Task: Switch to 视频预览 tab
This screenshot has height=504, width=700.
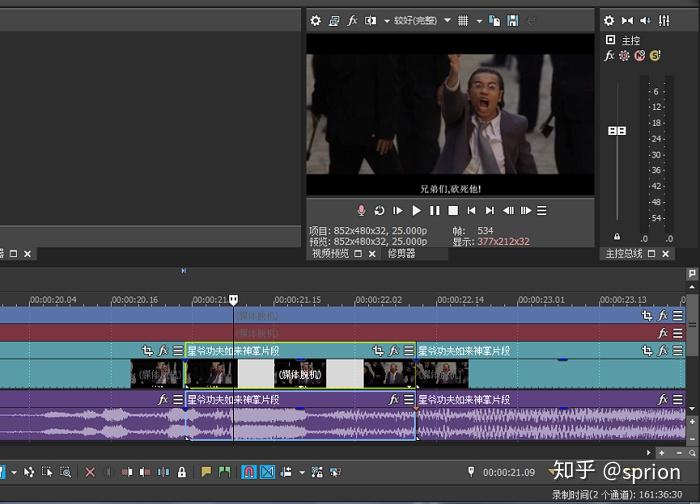Action: pos(330,254)
